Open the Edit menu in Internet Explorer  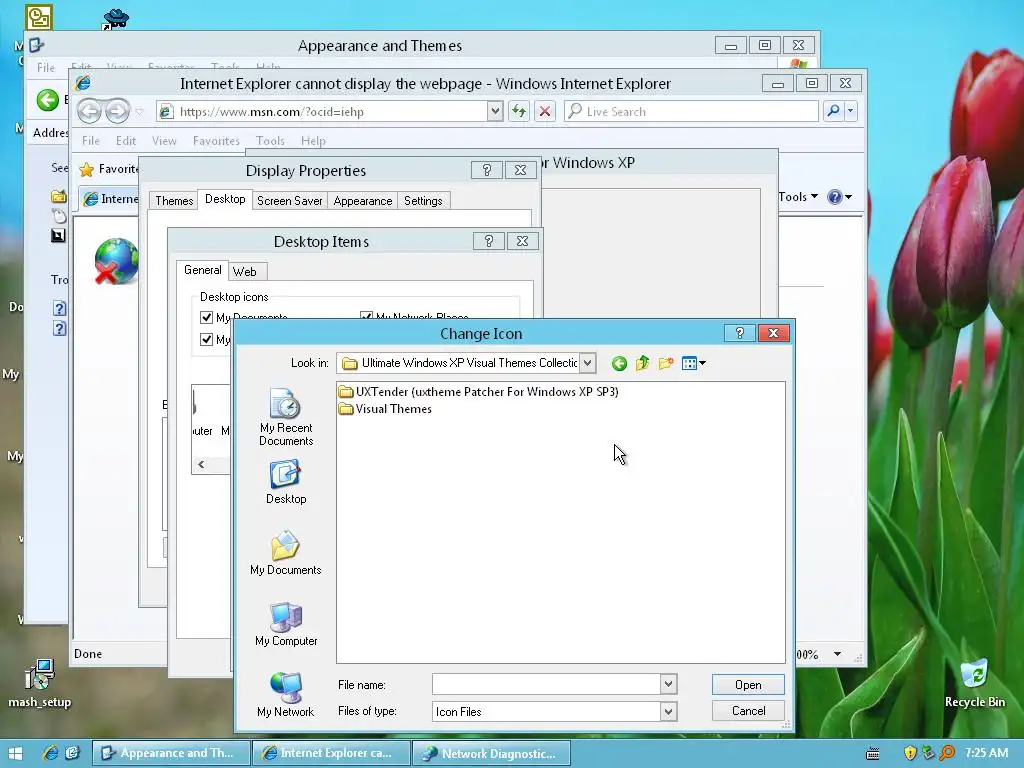(125, 141)
